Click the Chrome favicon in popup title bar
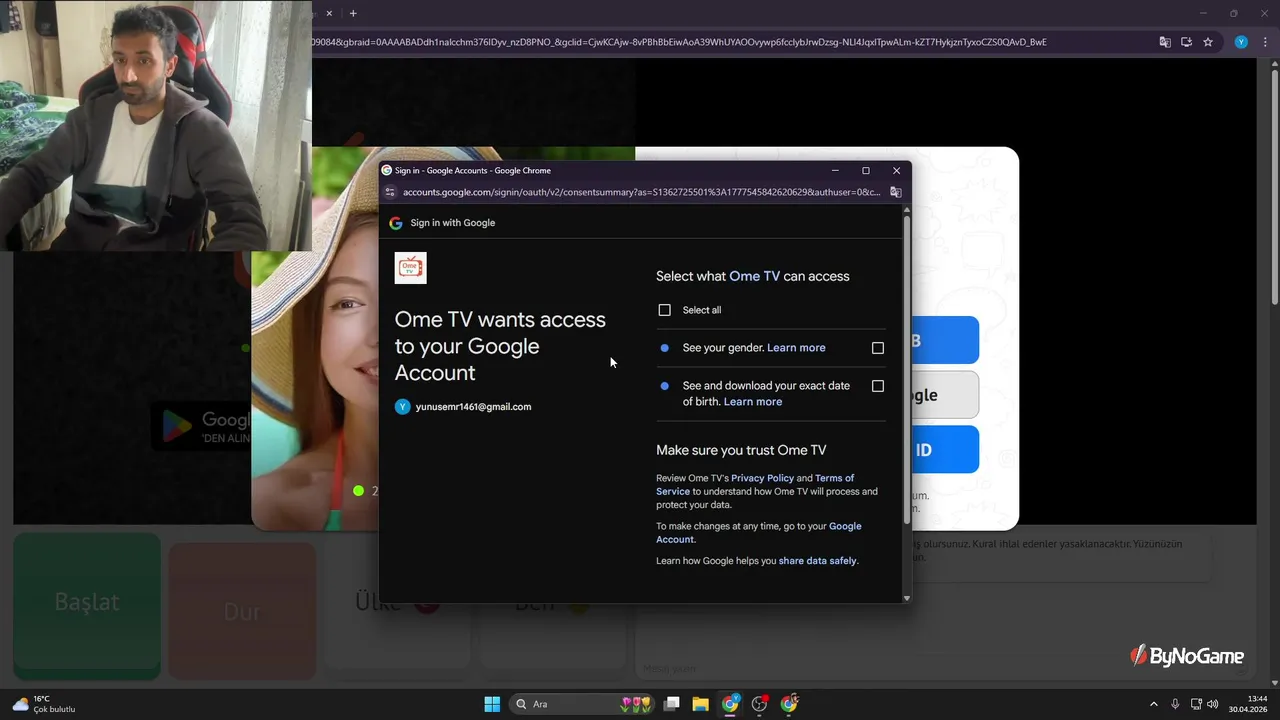Viewport: 1280px width, 720px height. [x=387, y=170]
